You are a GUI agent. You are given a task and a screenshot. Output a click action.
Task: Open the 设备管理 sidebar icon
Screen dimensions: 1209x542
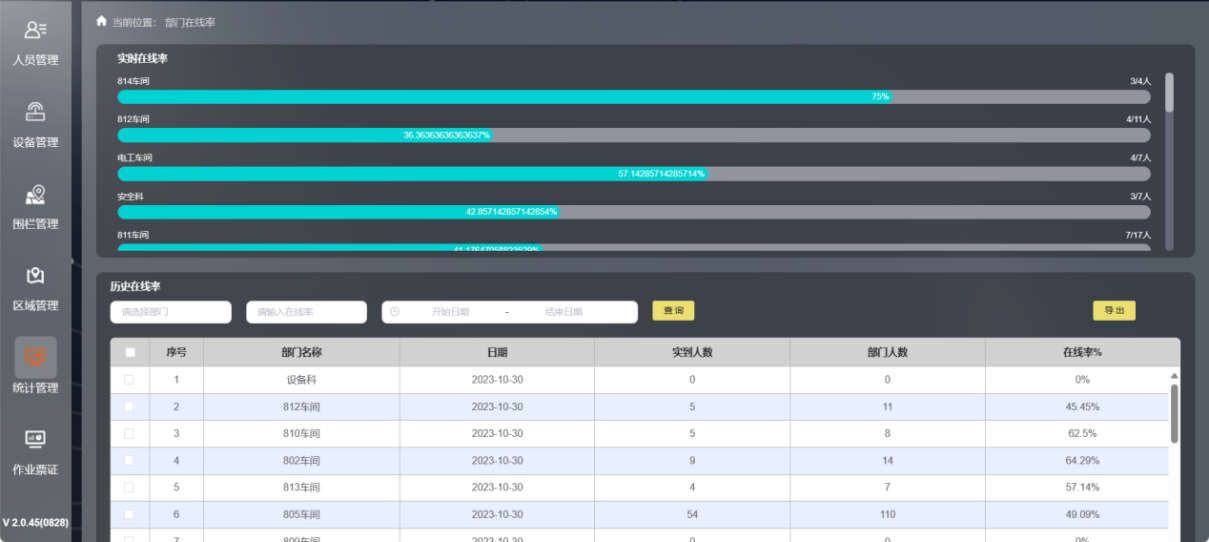click(x=35, y=112)
